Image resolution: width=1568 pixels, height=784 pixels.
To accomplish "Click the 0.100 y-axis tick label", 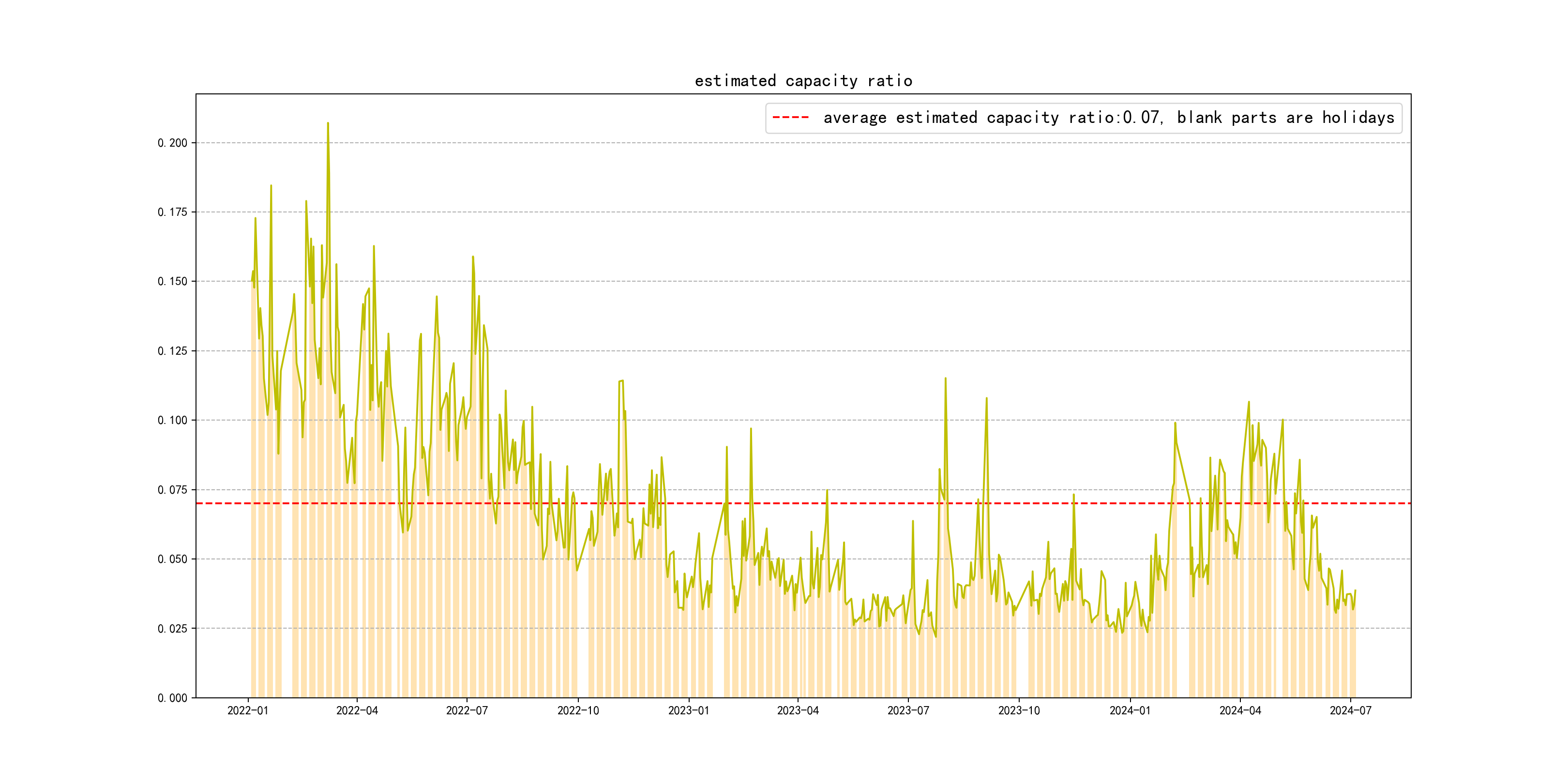I will (172, 421).
